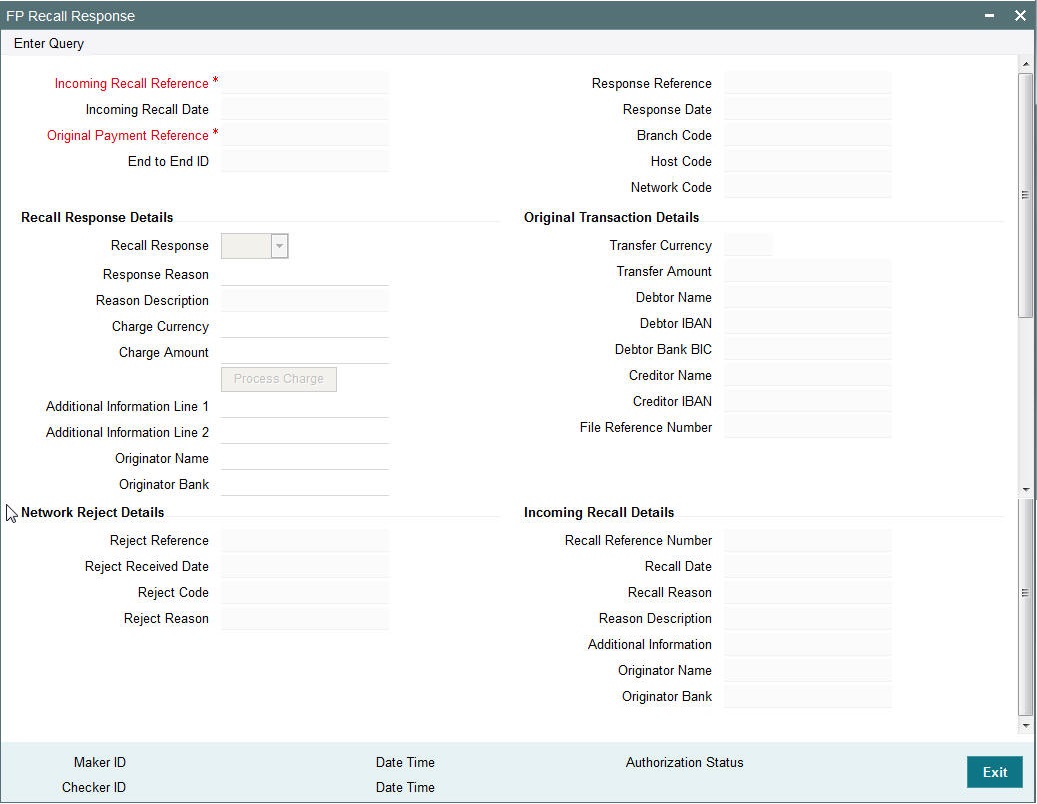Click the Creditor Name field
The image size is (1037, 804).
(808, 375)
